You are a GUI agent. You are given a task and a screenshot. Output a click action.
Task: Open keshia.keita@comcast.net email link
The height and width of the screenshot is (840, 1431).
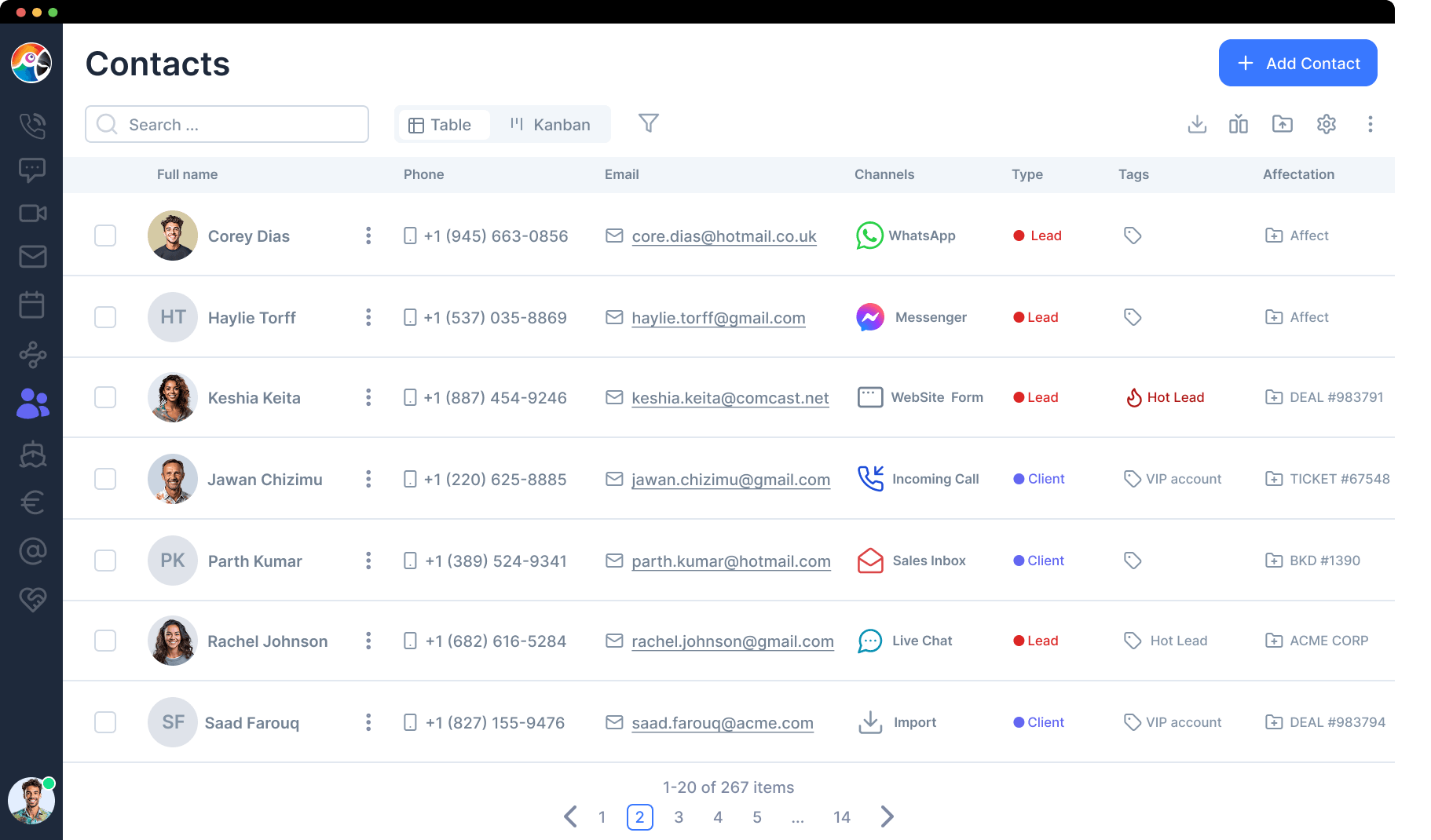[730, 398]
